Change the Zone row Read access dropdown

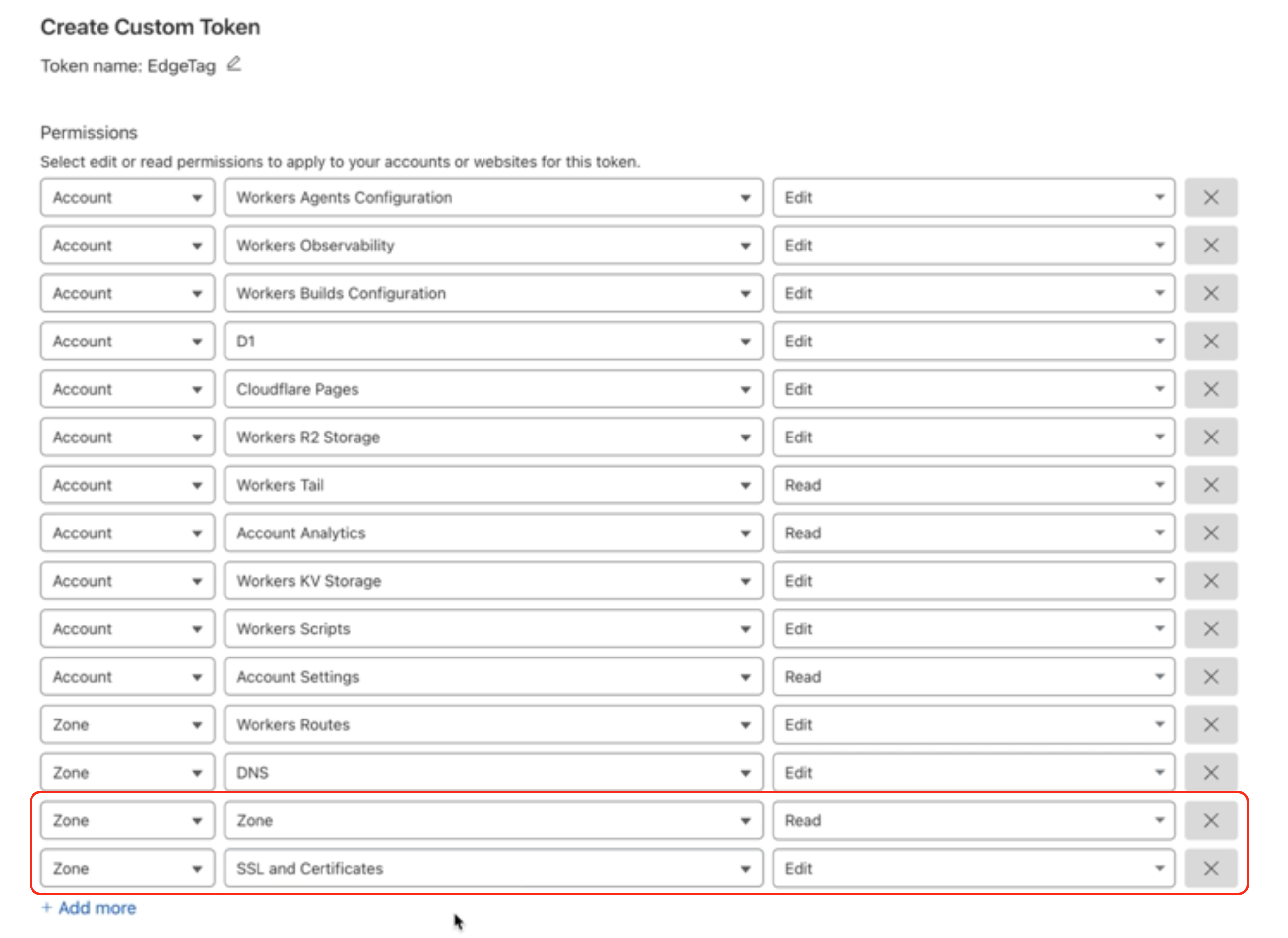coord(973,820)
